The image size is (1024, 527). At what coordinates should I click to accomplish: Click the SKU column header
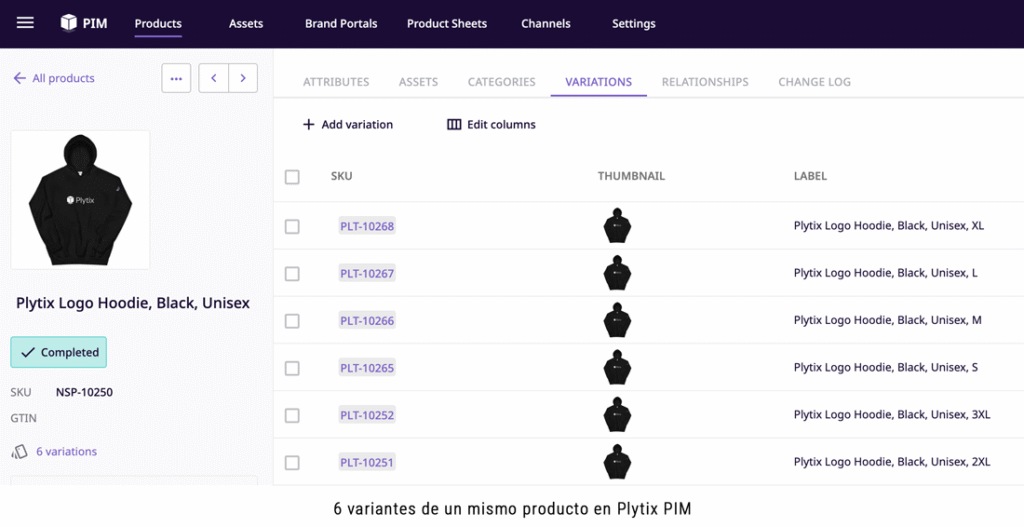342,176
